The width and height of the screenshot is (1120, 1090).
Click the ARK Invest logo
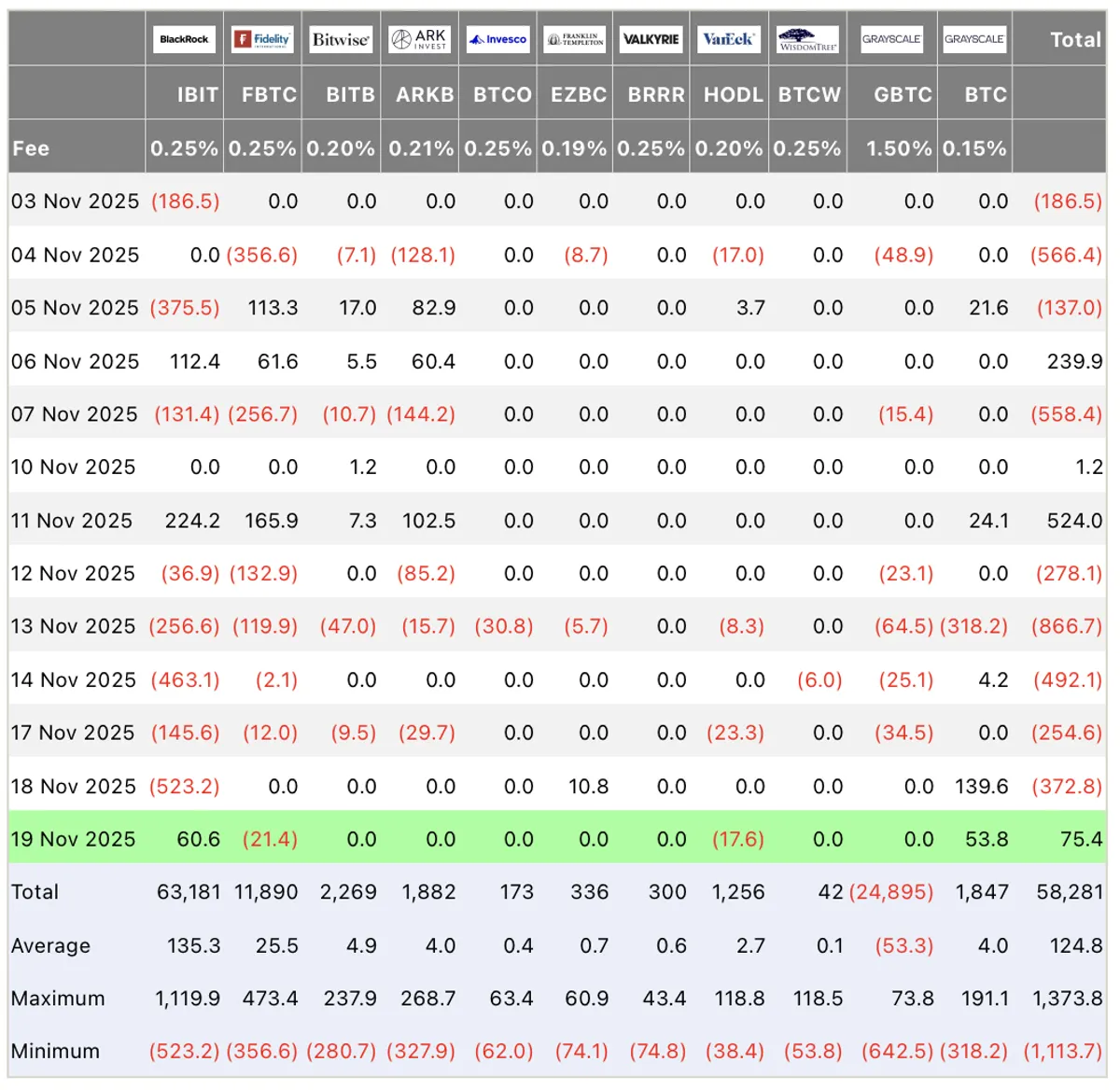point(419,39)
